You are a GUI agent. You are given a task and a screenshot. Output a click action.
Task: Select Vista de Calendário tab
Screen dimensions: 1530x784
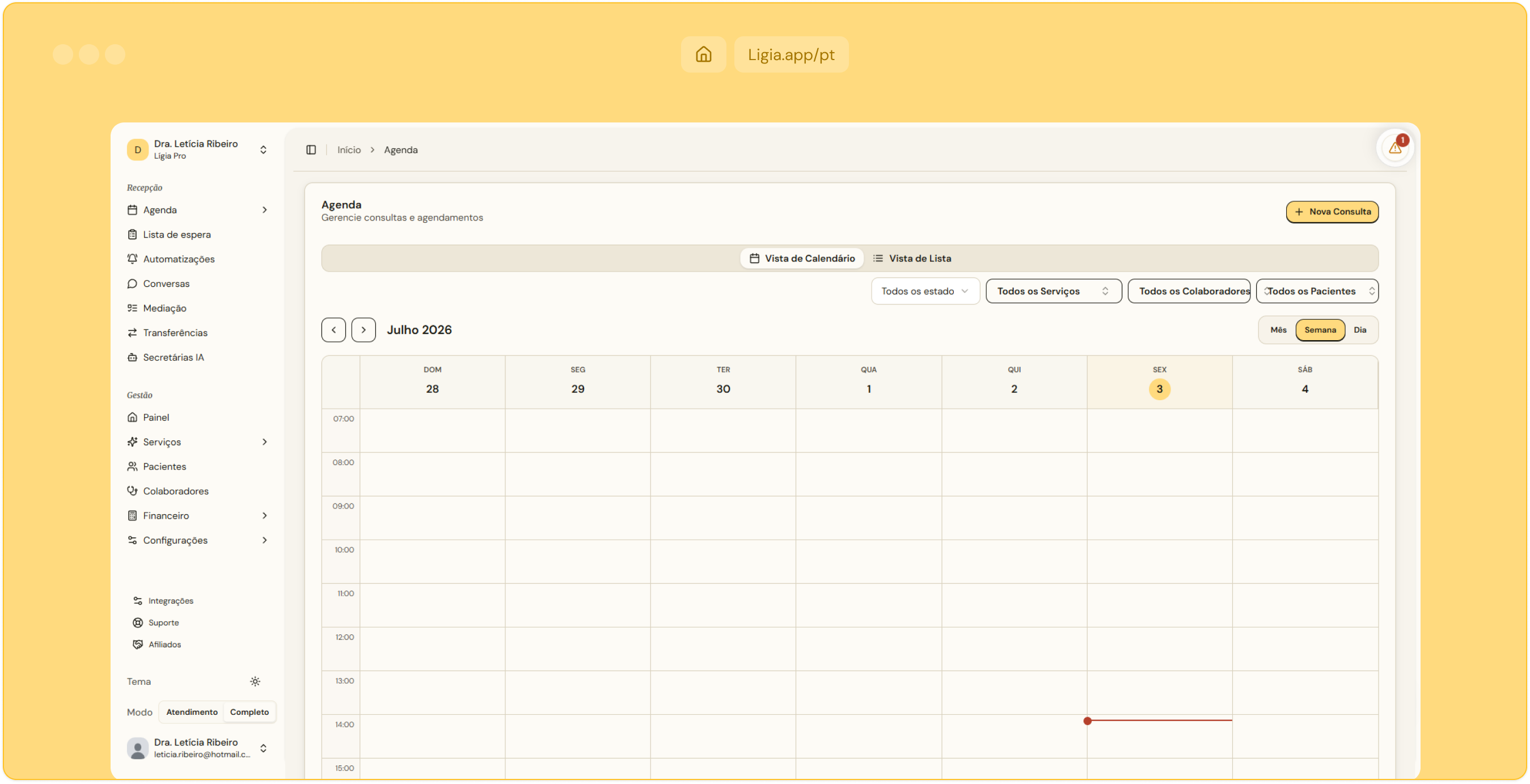tap(802, 258)
